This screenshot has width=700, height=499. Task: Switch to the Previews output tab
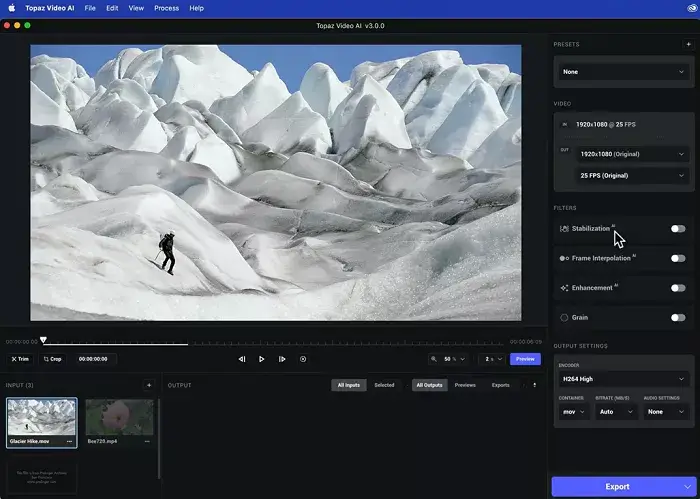coord(465,385)
